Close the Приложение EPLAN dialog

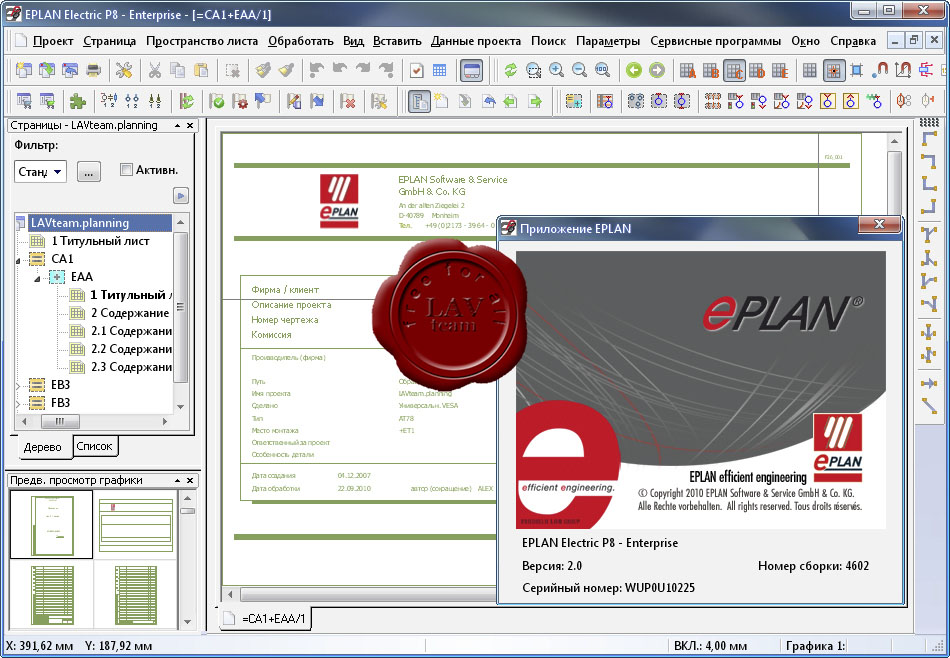pos(879,224)
